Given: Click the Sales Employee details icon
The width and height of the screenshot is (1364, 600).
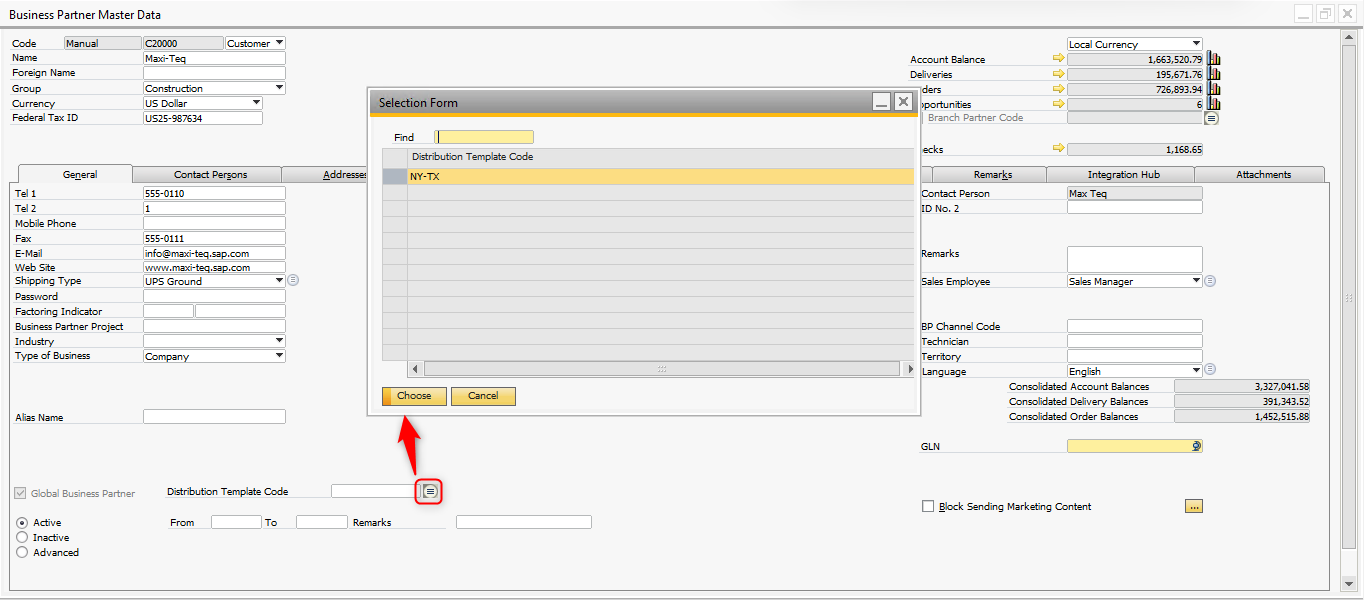Looking at the screenshot, I should [1210, 281].
